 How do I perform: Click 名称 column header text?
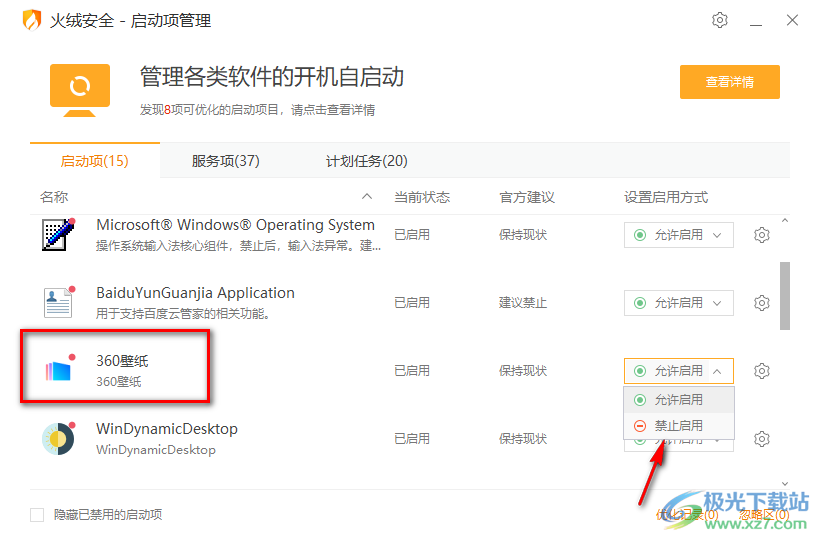(54, 197)
